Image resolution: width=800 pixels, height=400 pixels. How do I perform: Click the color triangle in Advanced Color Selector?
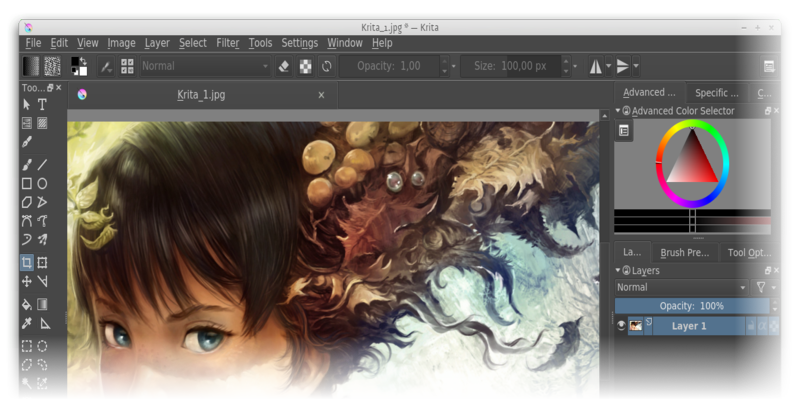click(691, 160)
